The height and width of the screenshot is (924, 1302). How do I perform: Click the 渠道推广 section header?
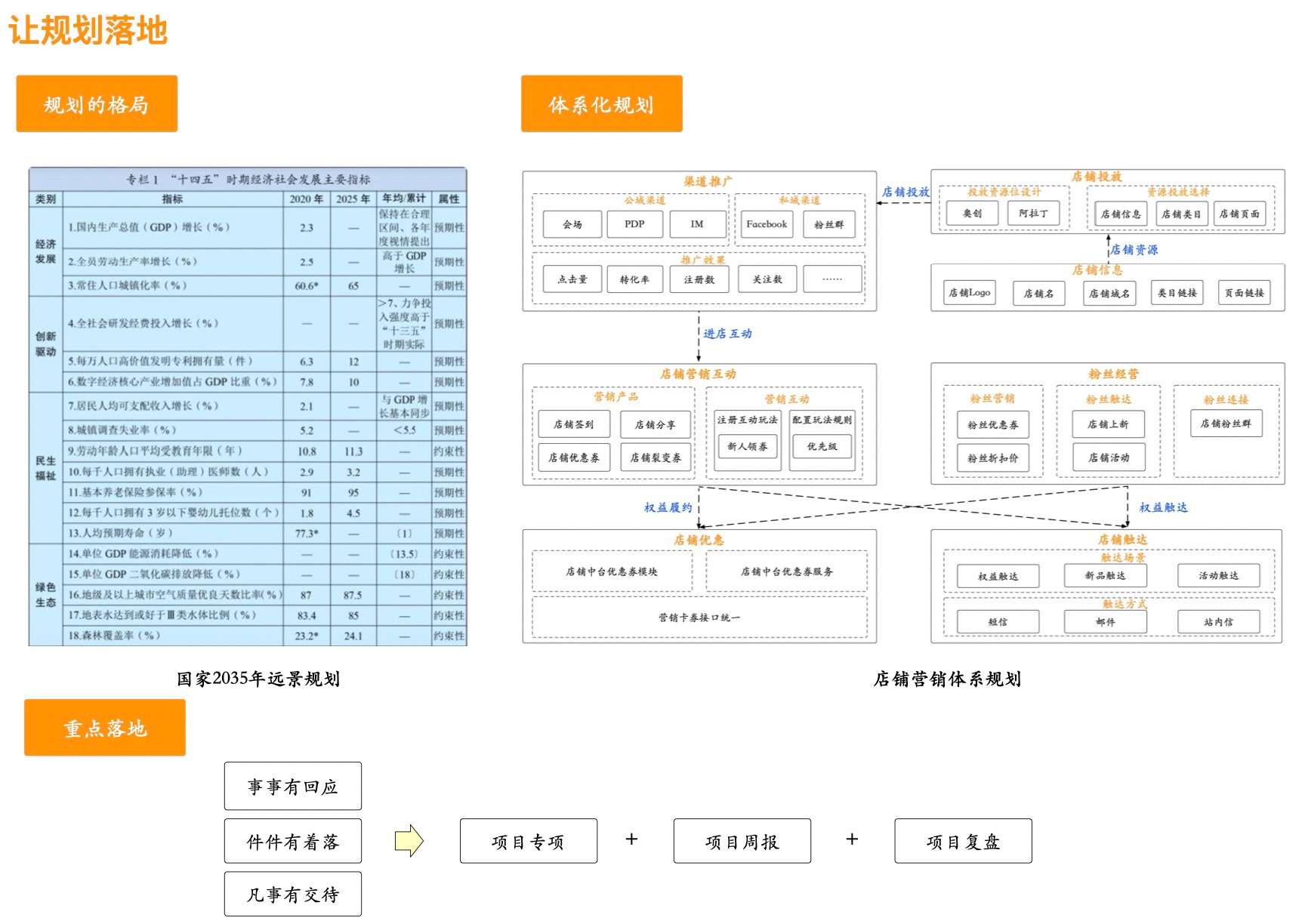pyautogui.click(x=708, y=181)
